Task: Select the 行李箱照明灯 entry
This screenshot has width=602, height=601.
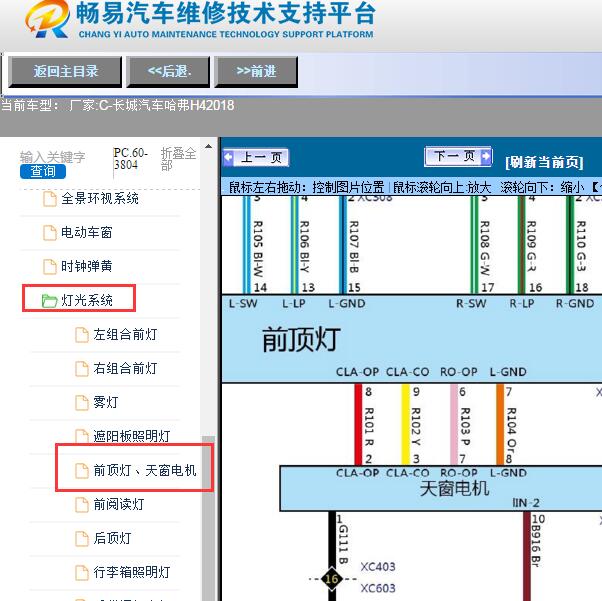Action: 132,572
